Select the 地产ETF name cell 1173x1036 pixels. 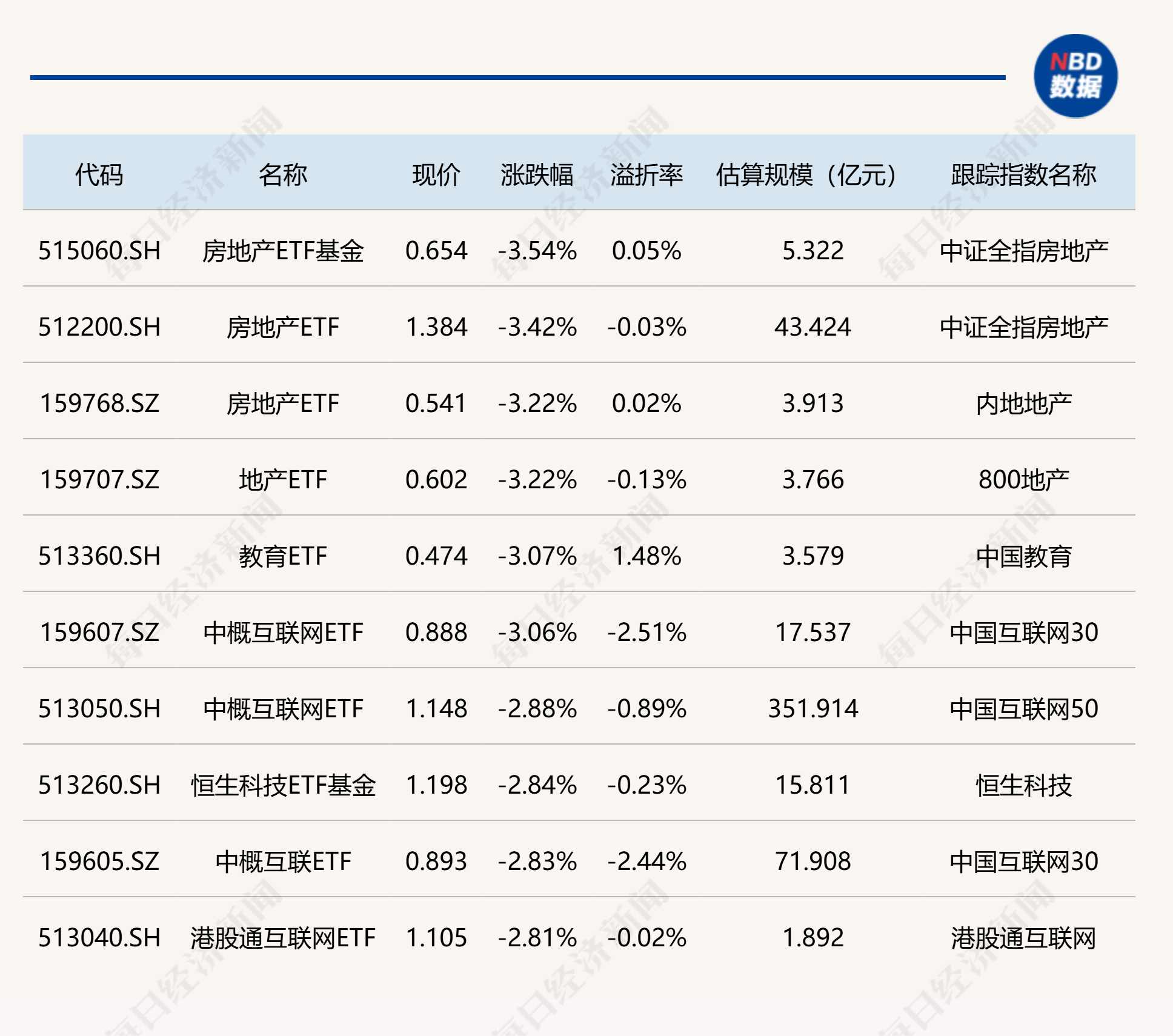[x=283, y=480]
